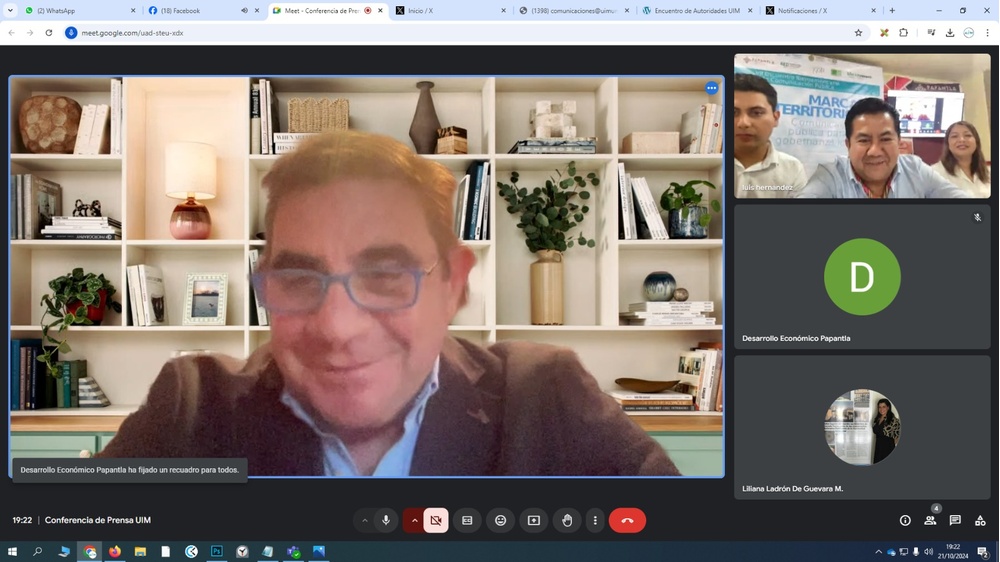Open meeting details info icon
Viewport: 1000px width, 562px height.
click(x=905, y=520)
